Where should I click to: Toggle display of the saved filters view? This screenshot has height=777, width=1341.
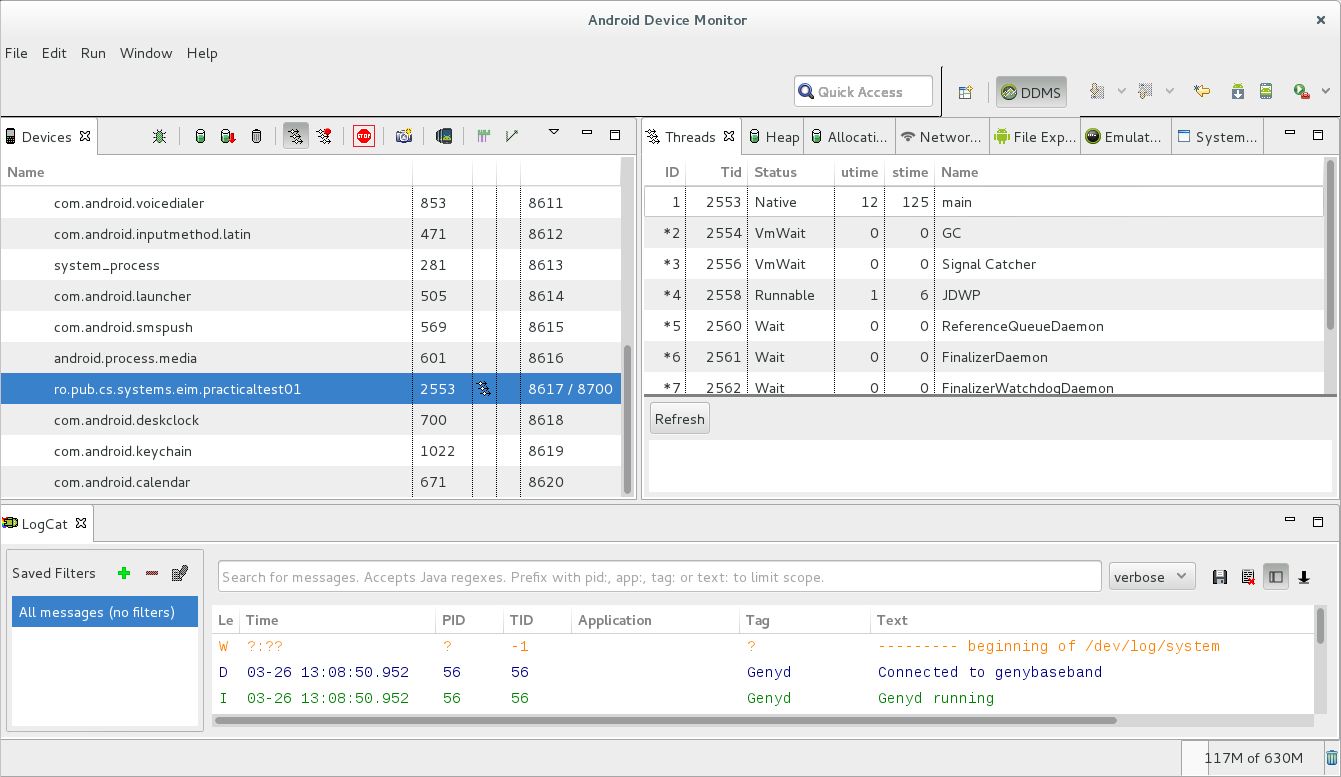(1276, 577)
